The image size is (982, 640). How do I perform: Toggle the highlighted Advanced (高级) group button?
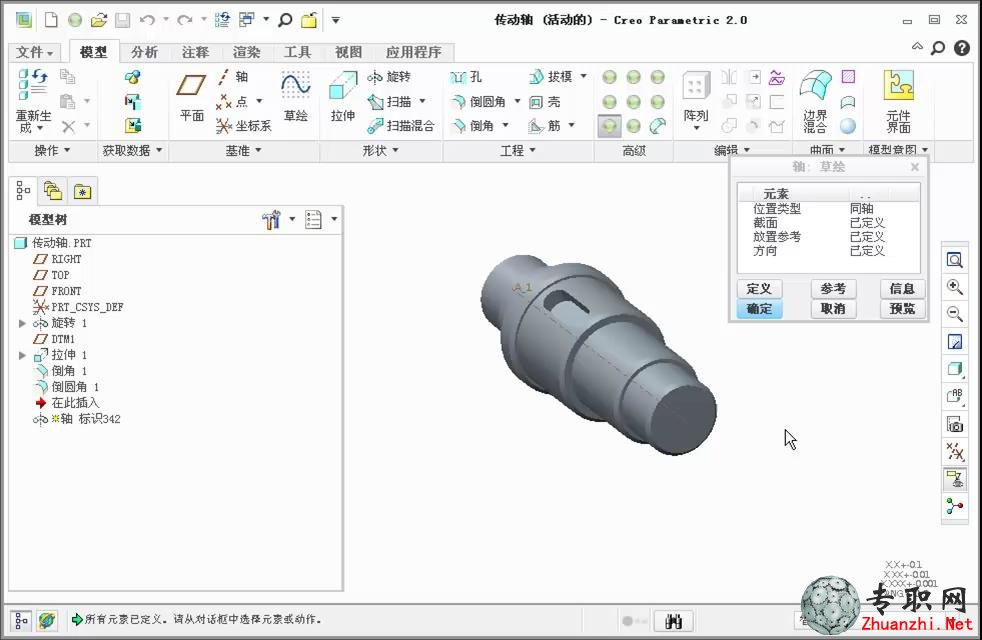pos(609,126)
